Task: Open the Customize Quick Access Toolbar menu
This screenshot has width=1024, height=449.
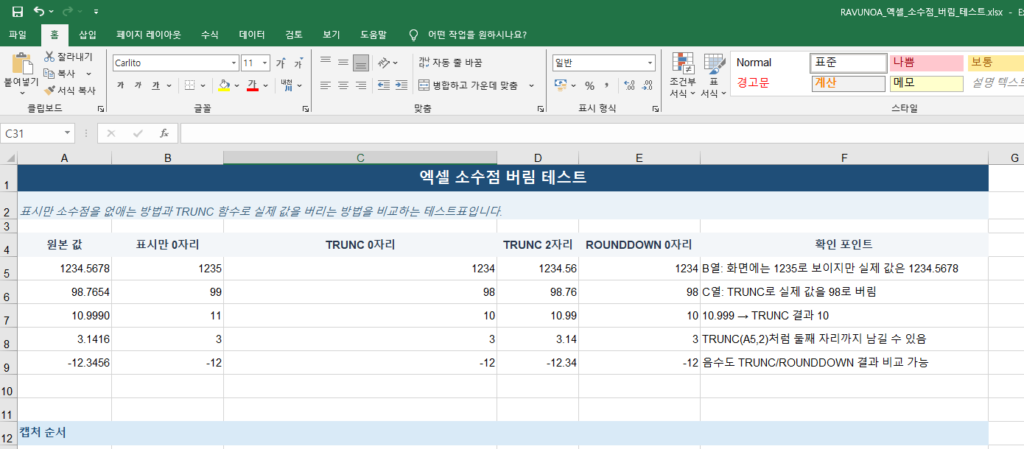Action: [97, 12]
